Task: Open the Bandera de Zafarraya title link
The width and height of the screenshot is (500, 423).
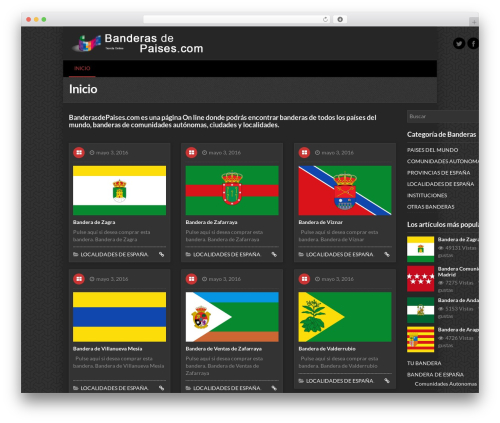Action: (x=211, y=222)
